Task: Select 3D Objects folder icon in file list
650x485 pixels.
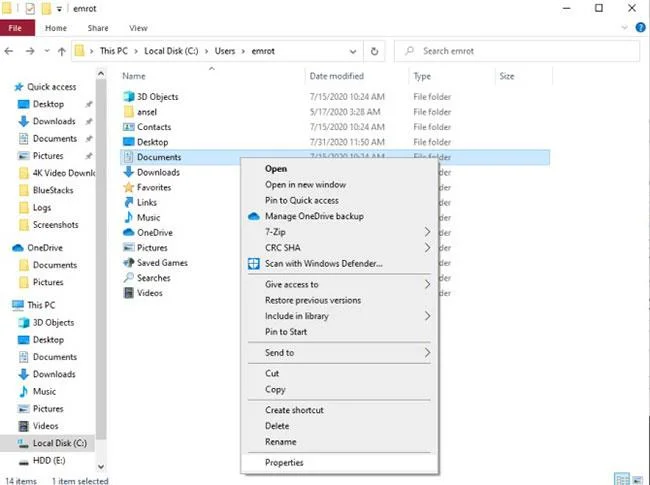Action: pyautogui.click(x=129, y=97)
